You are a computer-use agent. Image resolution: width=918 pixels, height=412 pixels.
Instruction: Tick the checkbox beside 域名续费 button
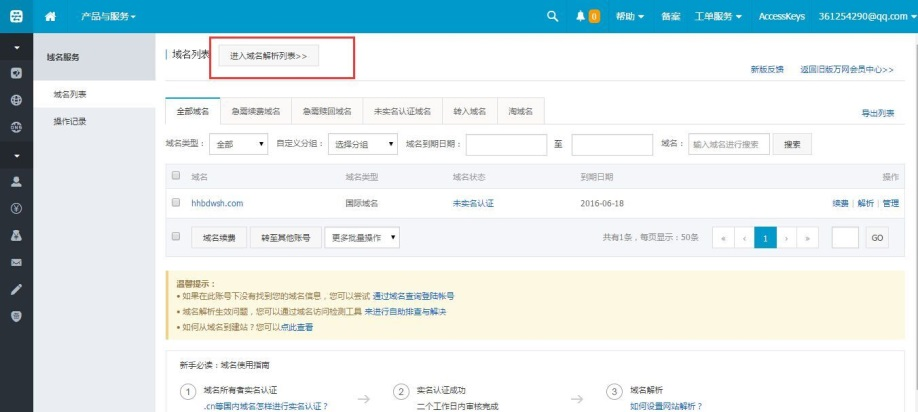click(x=176, y=237)
